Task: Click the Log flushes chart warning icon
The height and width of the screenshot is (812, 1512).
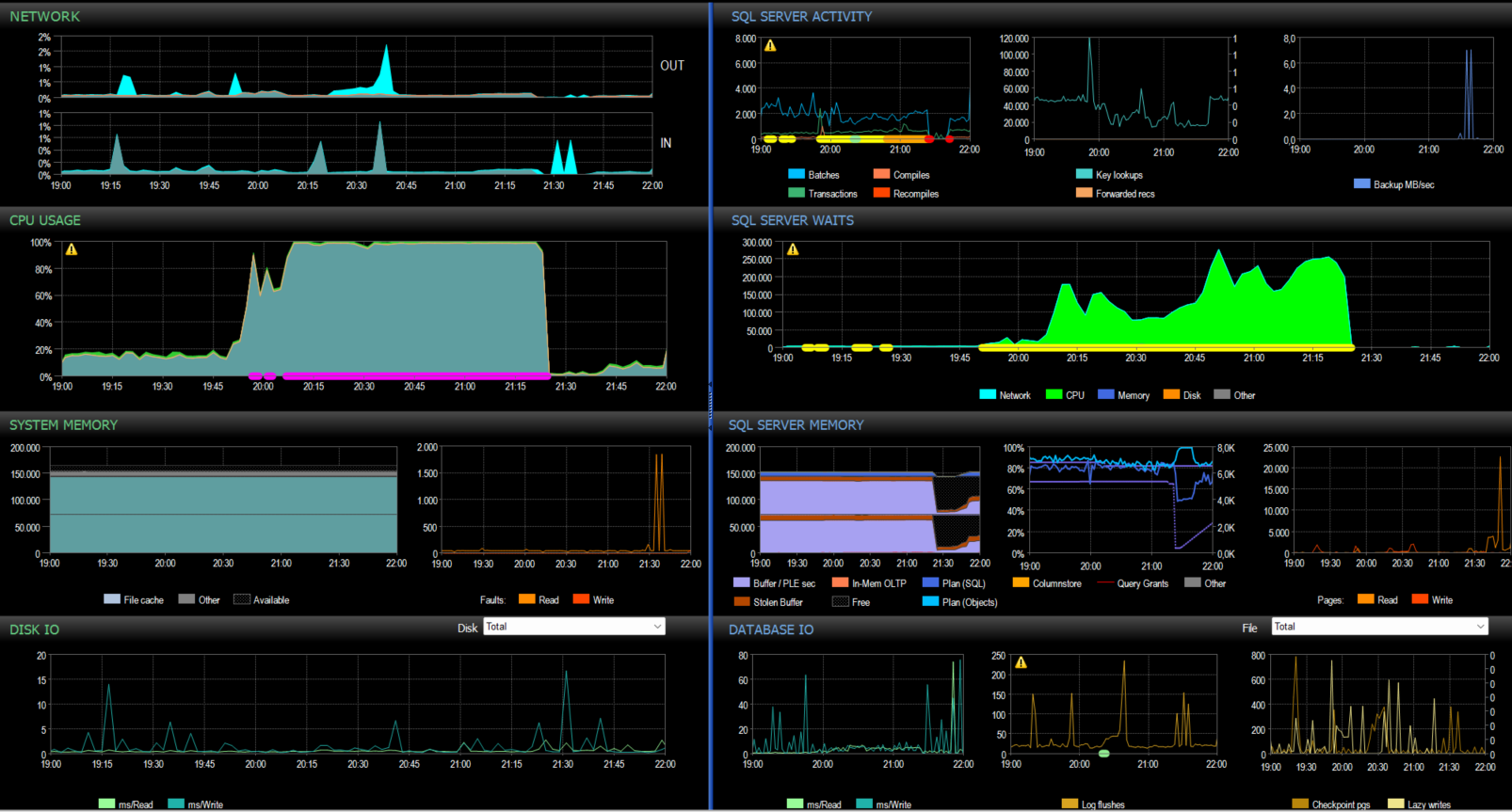Action: point(1021,662)
